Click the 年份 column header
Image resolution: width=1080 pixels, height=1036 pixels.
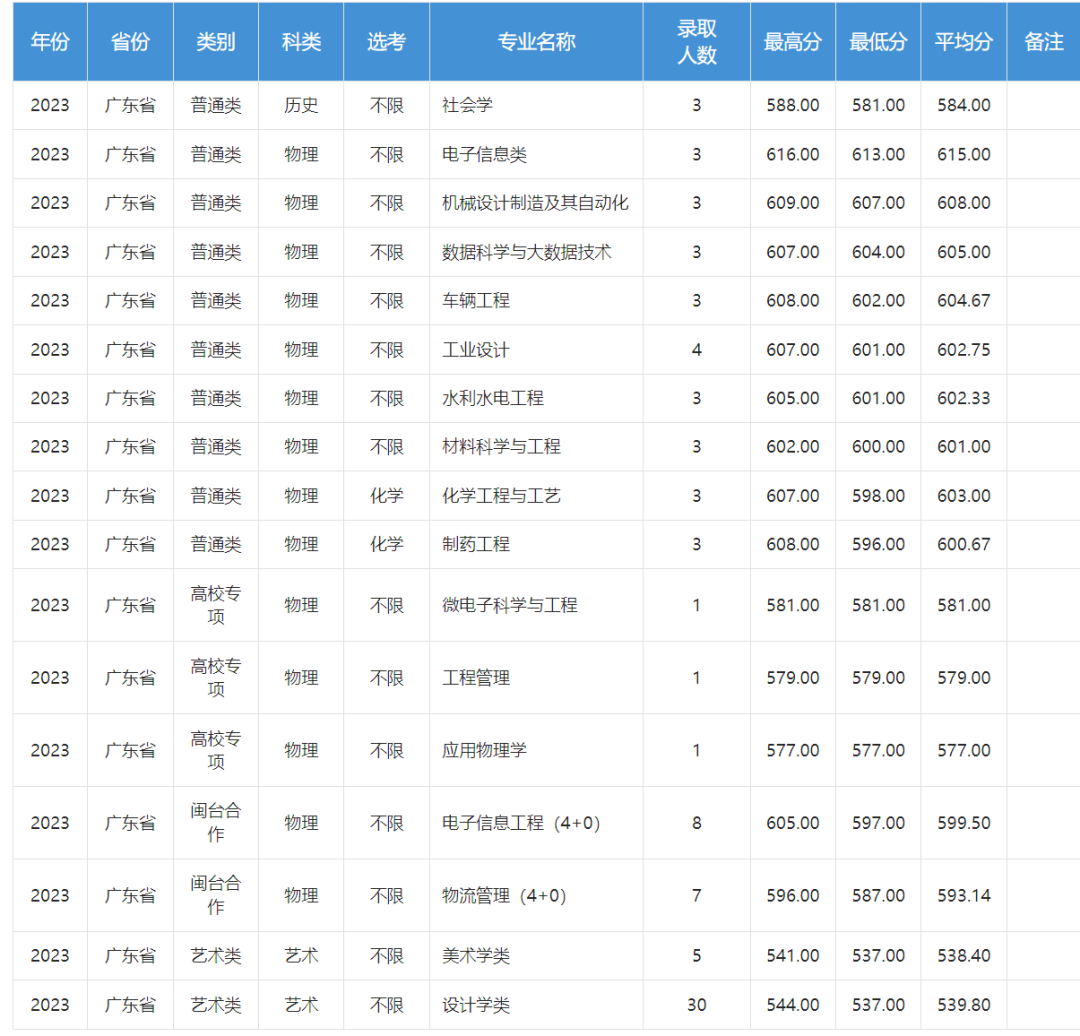pos(50,42)
